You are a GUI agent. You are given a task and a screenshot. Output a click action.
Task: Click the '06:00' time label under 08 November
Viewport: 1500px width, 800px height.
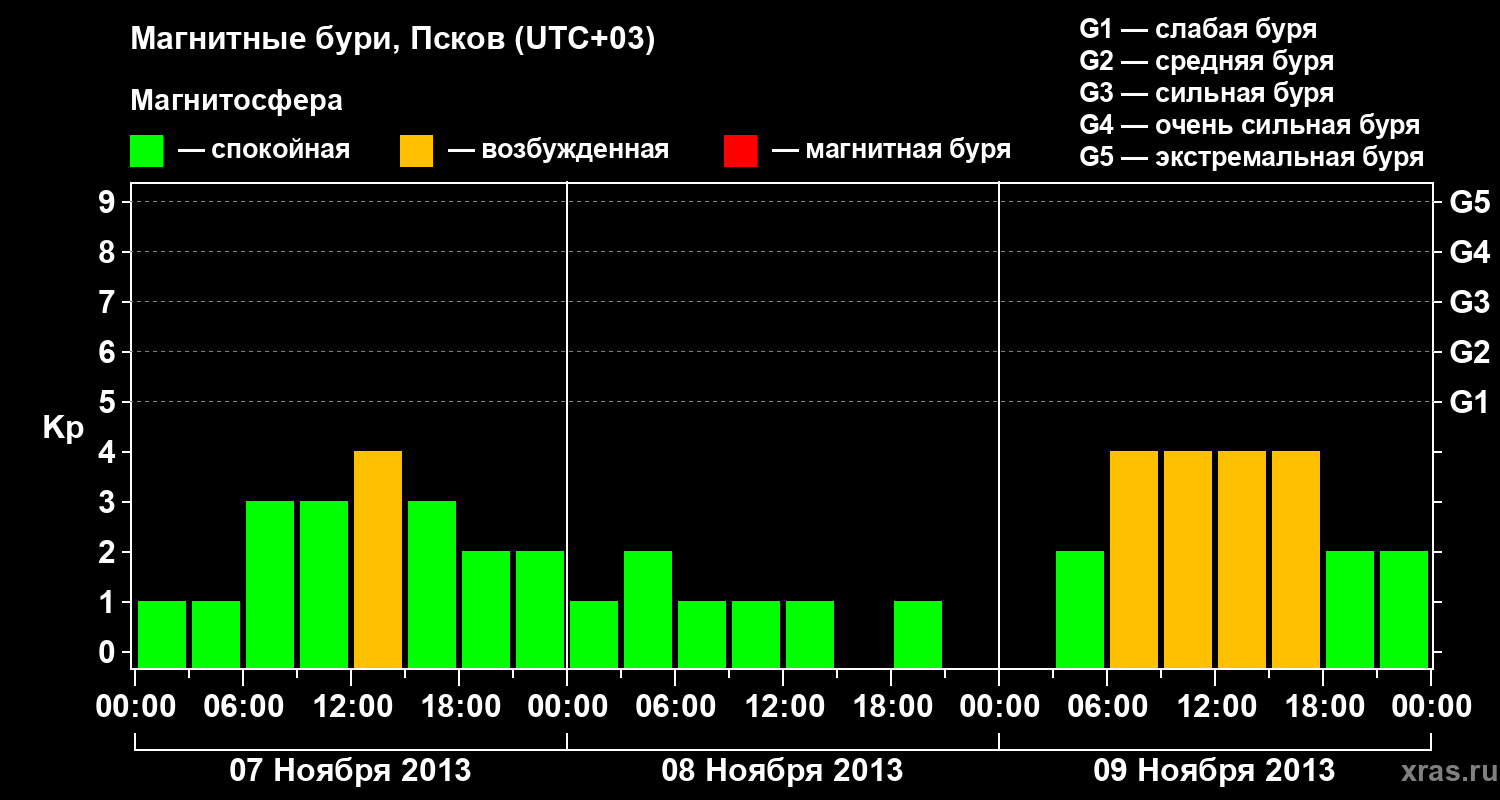(675, 707)
